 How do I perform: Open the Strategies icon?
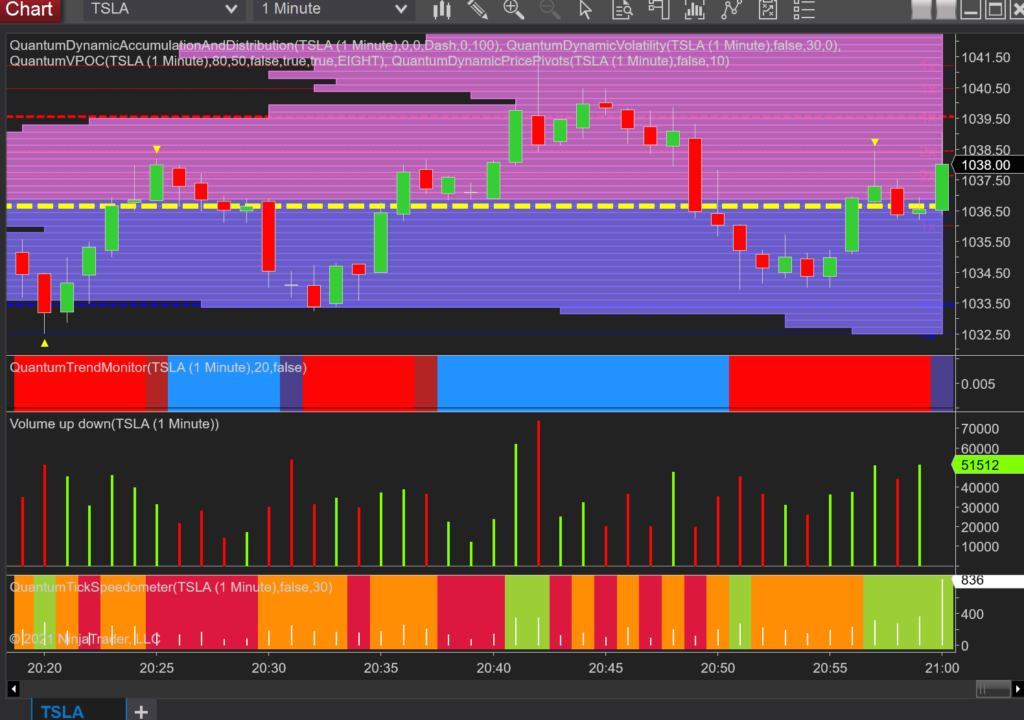click(x=768, y=9)
